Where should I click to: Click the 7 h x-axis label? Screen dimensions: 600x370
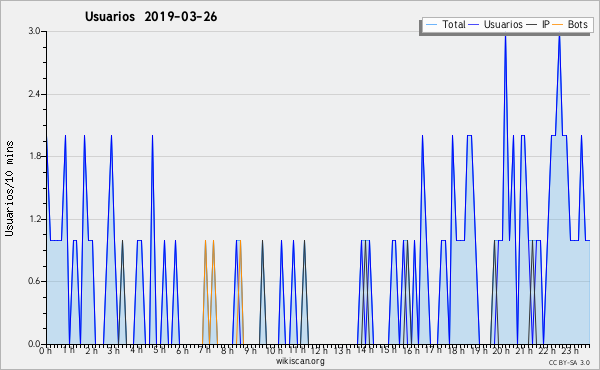(205, 350)
